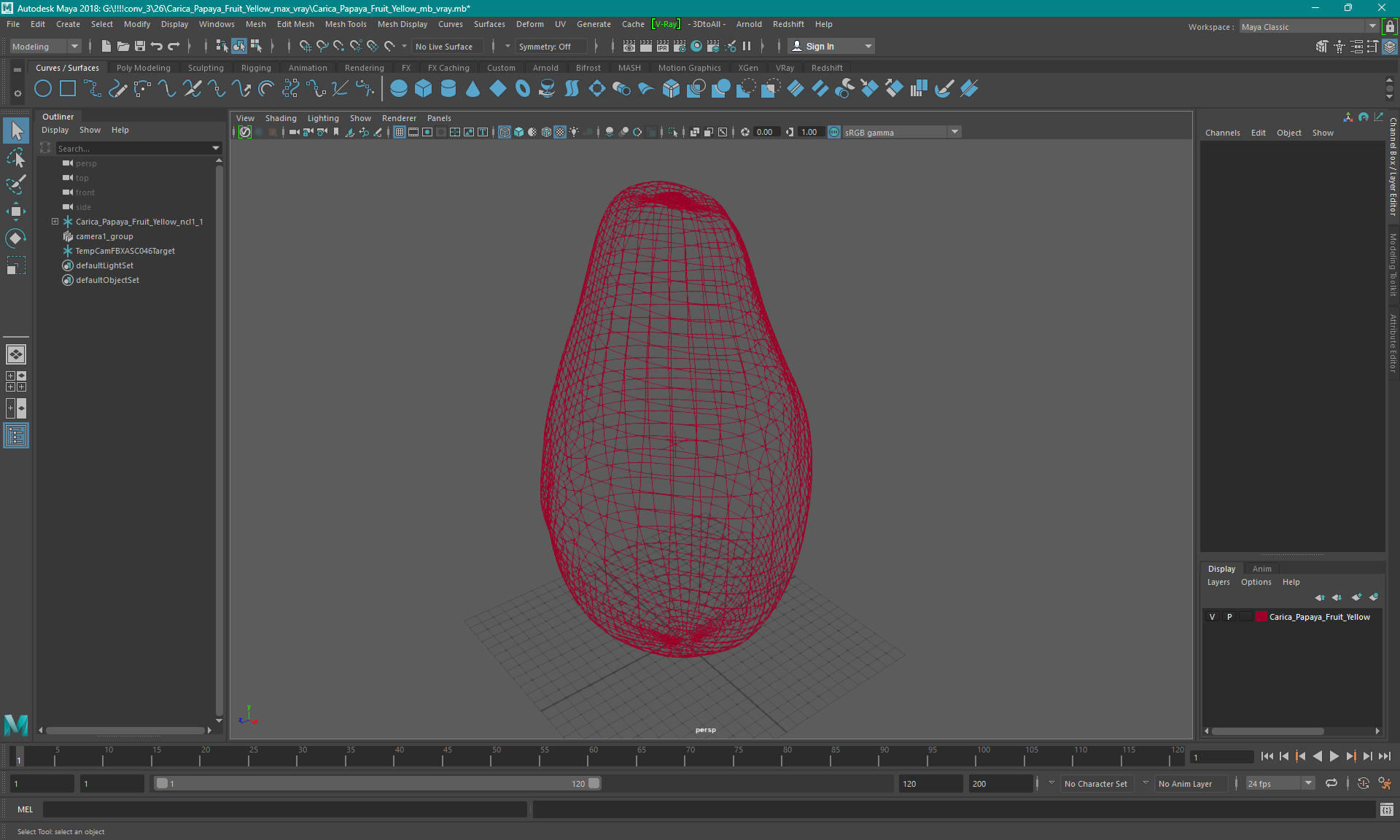1400x840 pixels.
Task: Toggle visibility of Carica_Papaya_Fruit_Yellow layer
Action: coord(1213,616)
